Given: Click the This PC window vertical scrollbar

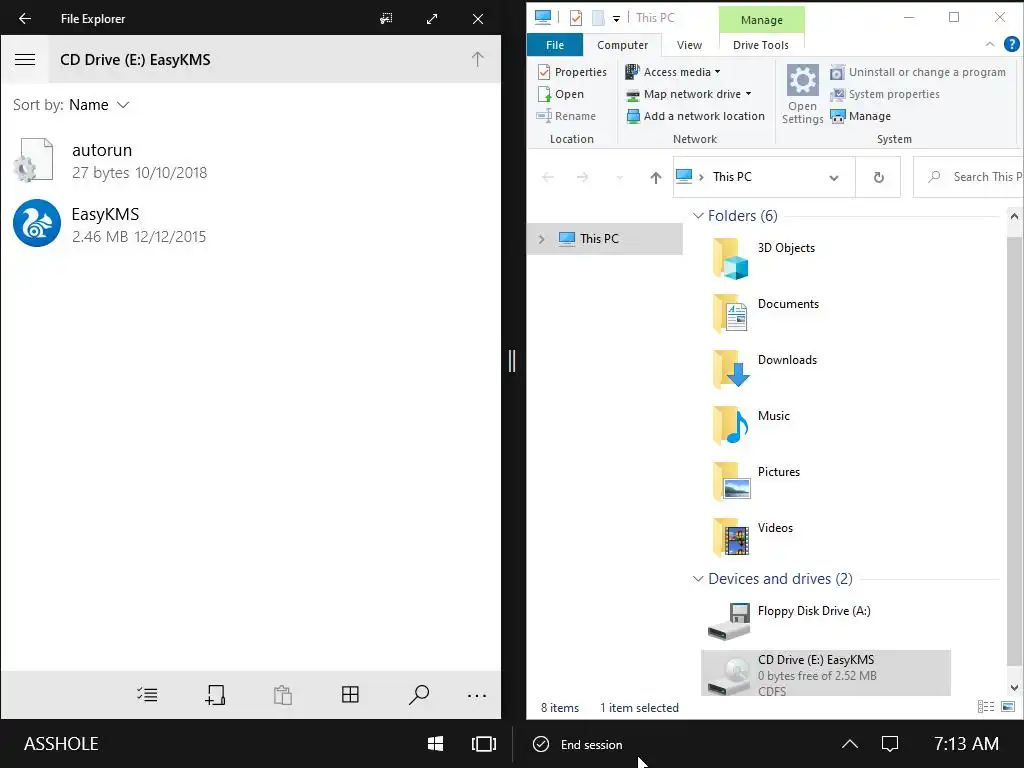Looking at the screenshot, I should [1014, 451].
